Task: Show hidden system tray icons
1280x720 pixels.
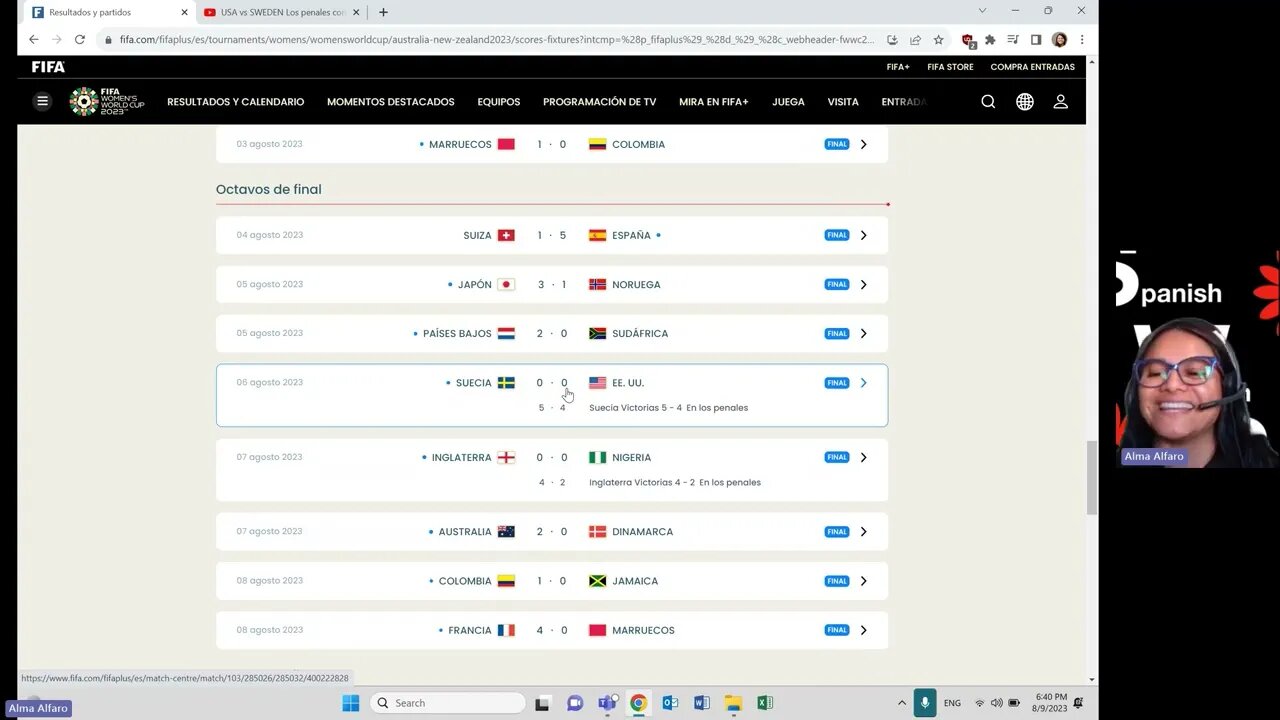Action: tap(901, 703)
